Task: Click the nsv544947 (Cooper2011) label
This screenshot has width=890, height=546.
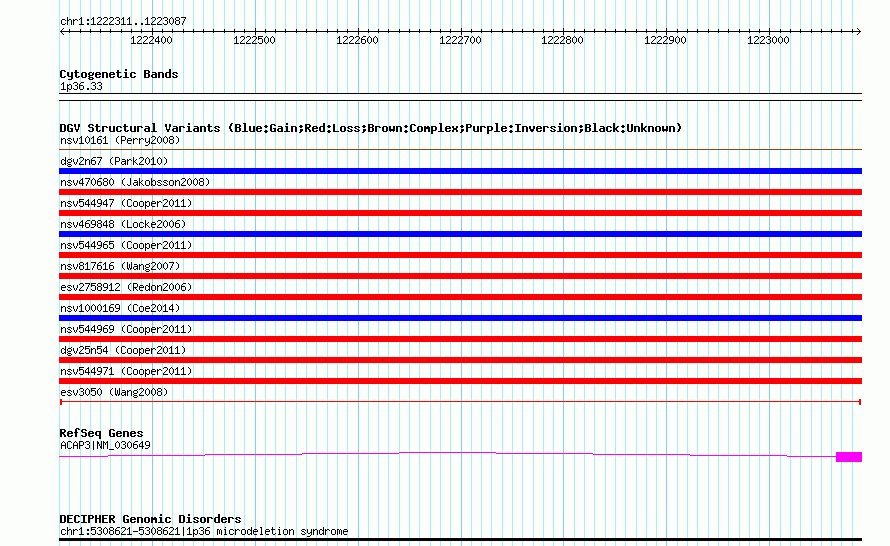Action: (x=126, y=203)
